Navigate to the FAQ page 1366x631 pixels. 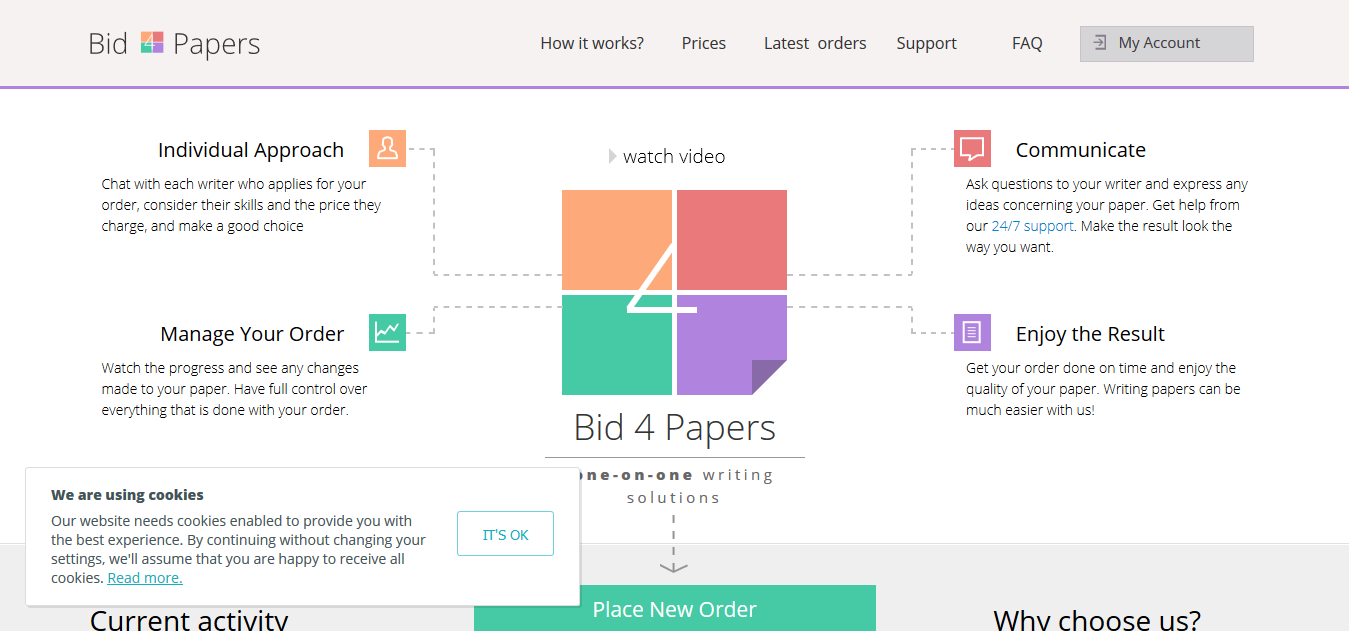point(1027,43)
